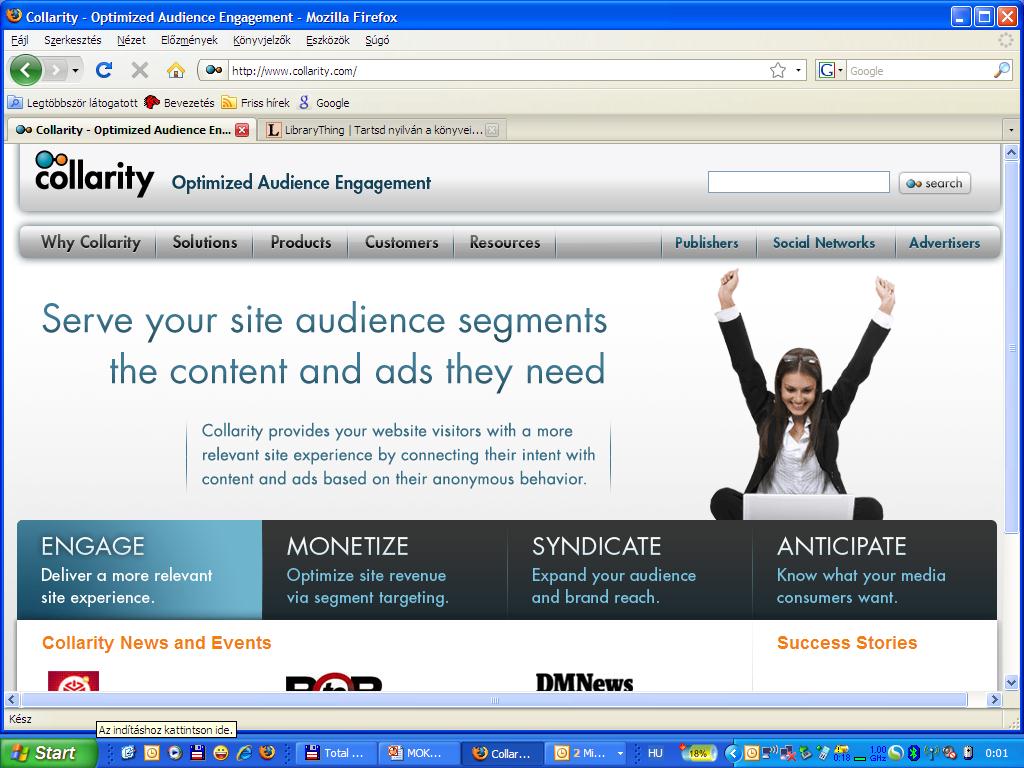Open the Google bookmark in the bookmarks toolbar
The width and height of the screenshot is (1024, 768).
324,103
